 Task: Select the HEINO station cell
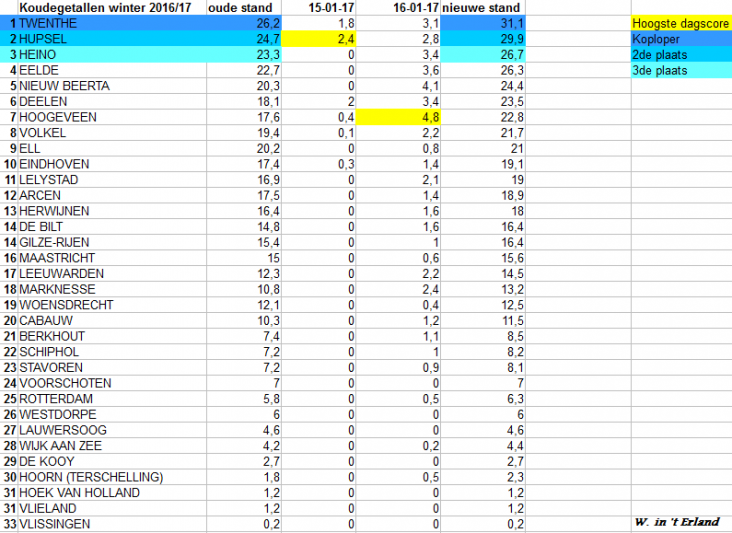tap(112, 55)
